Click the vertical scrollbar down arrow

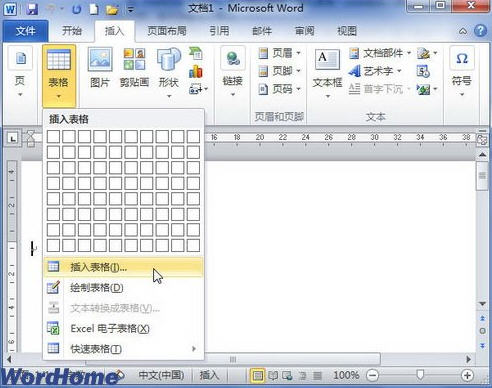coord(482,304)
